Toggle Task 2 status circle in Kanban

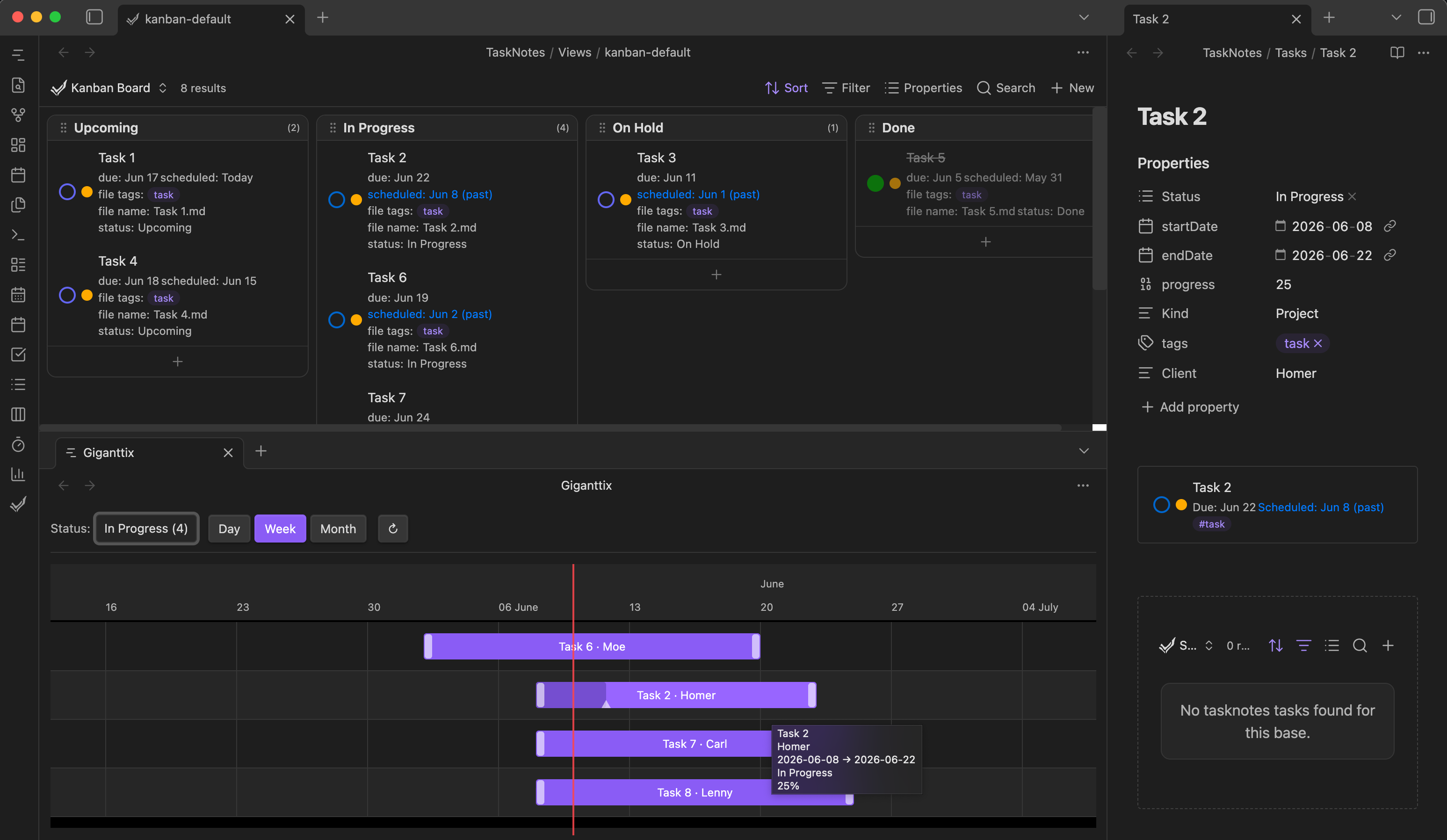pyautogui.click(x=336, y=200)
